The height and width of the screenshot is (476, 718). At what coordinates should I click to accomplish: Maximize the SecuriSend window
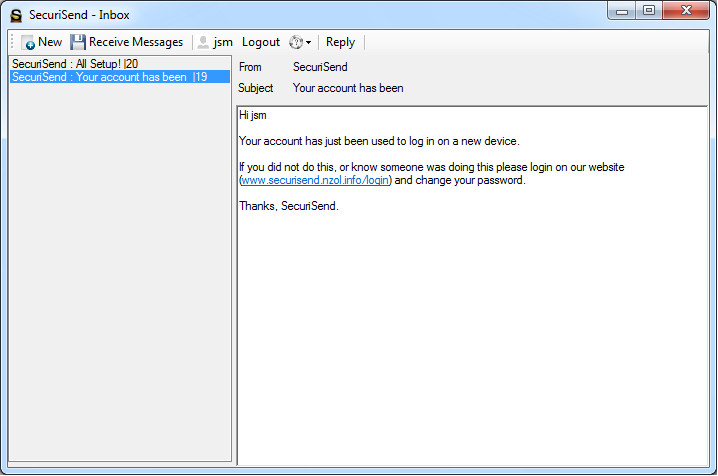click(649, 11)
